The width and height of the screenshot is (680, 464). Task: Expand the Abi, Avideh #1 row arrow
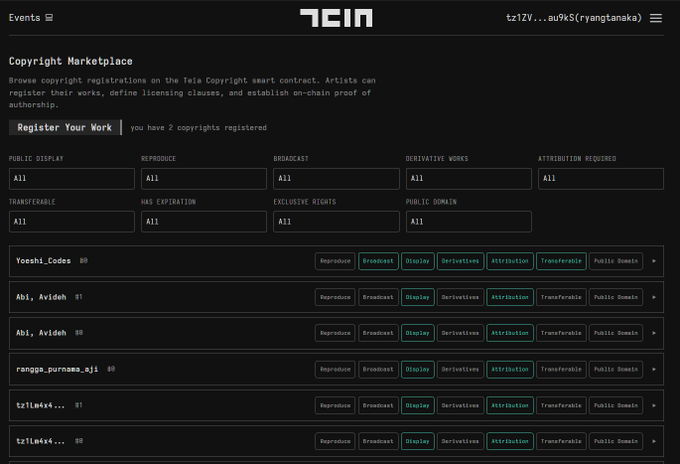click(654, 297)
